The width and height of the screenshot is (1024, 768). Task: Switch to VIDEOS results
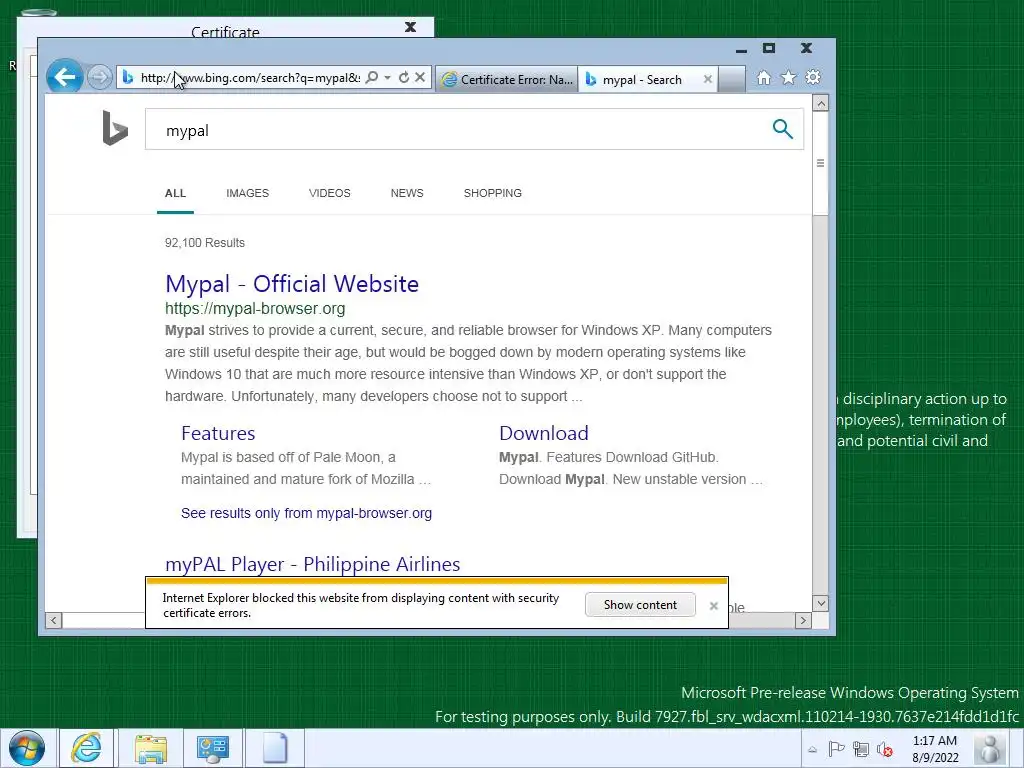(x=329, y=193)
